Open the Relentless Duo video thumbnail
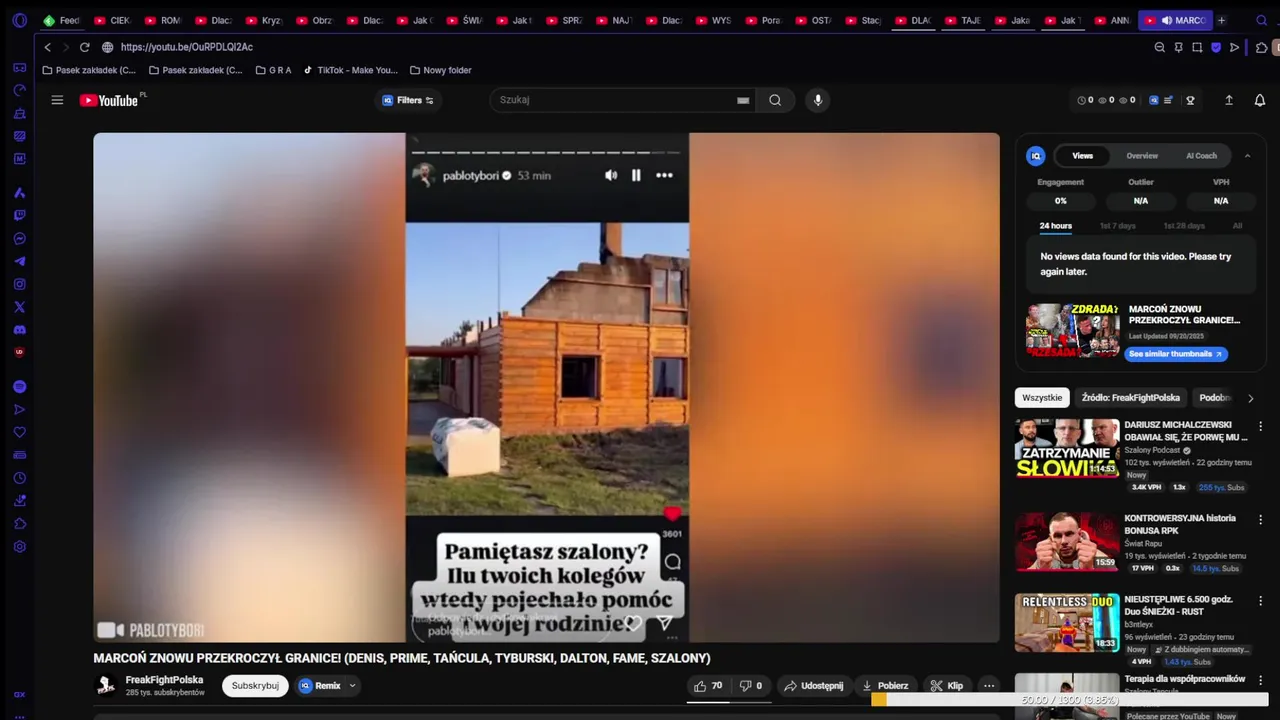Screen dimensions: 1280x720 pyautogui.click(x=1067, y=622)
